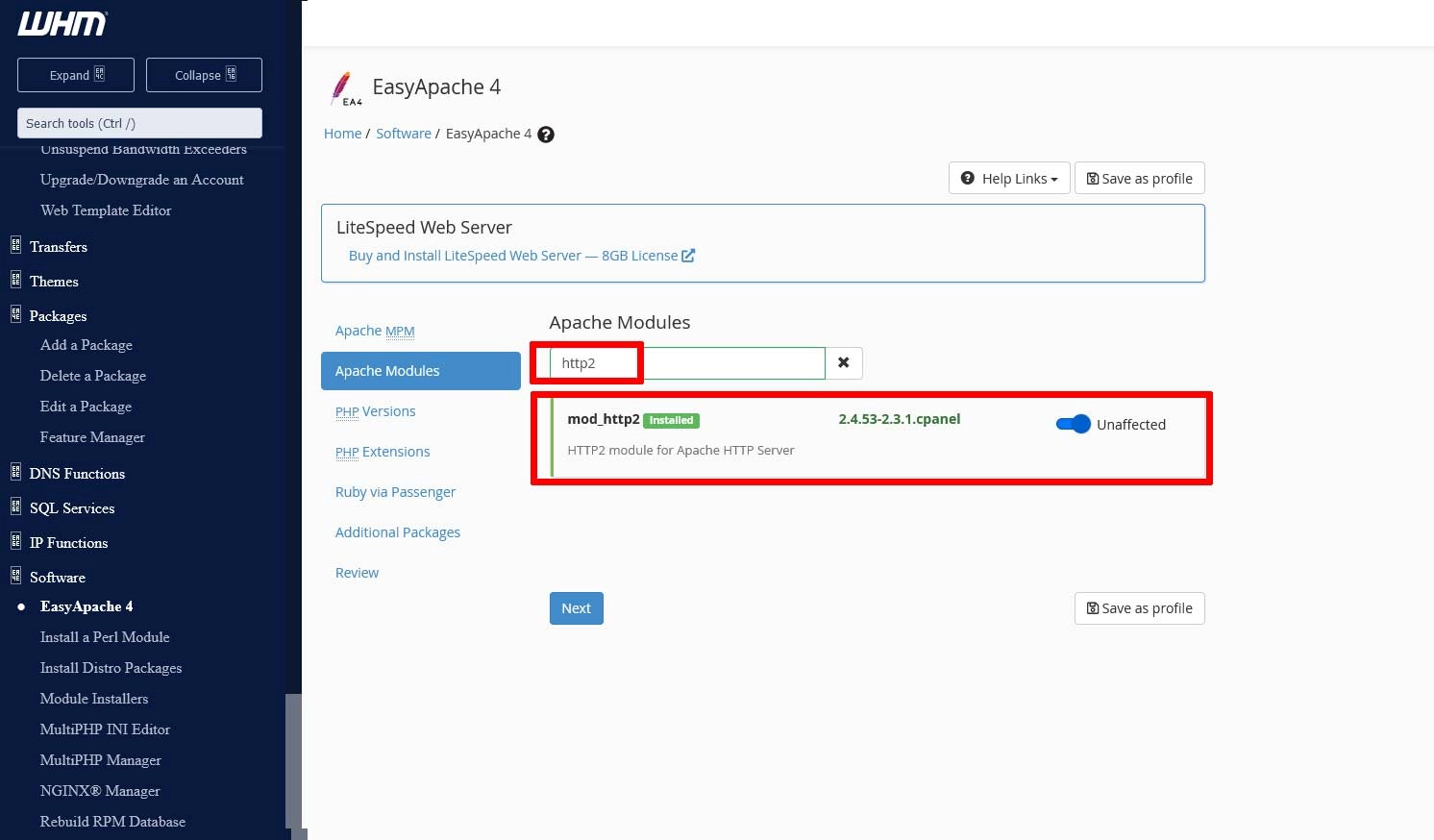Click the bottom Save as profile button
Image resolution: width=1434 pixels, height=840 pixels.
coord(1139,608)
